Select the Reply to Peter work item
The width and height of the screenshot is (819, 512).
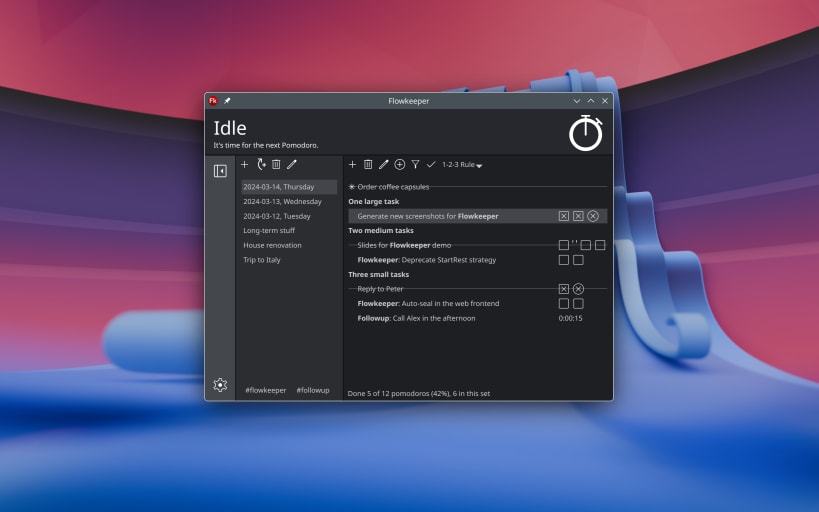[478, 289]
